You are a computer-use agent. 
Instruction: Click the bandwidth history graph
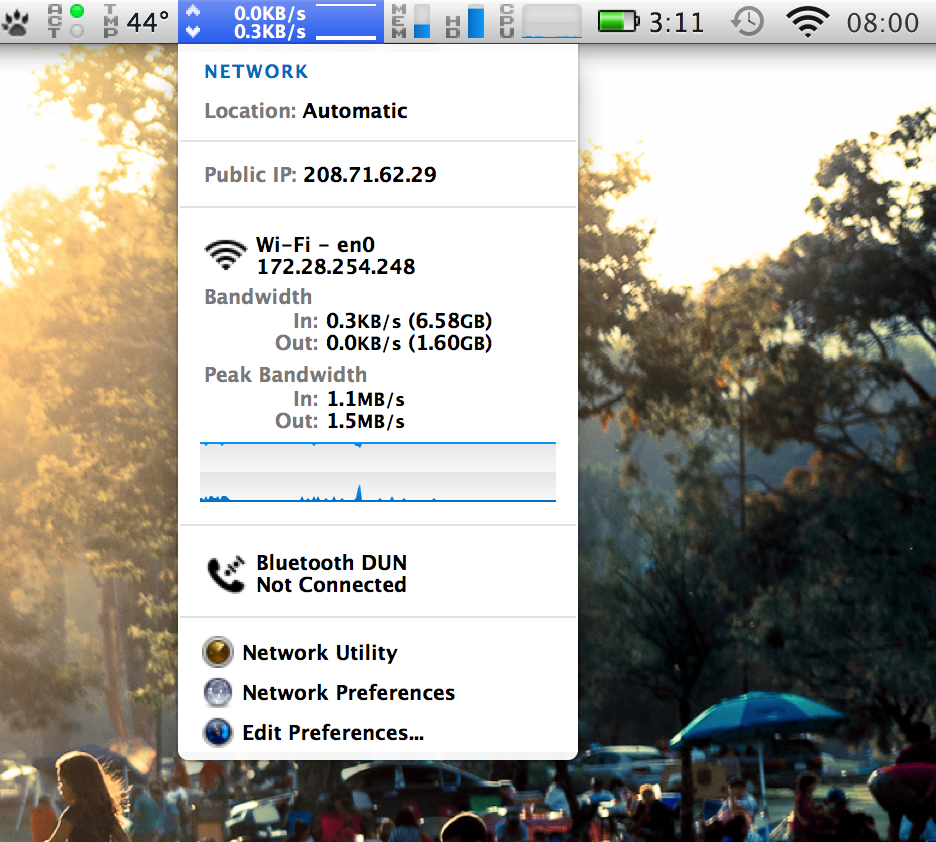378,472
